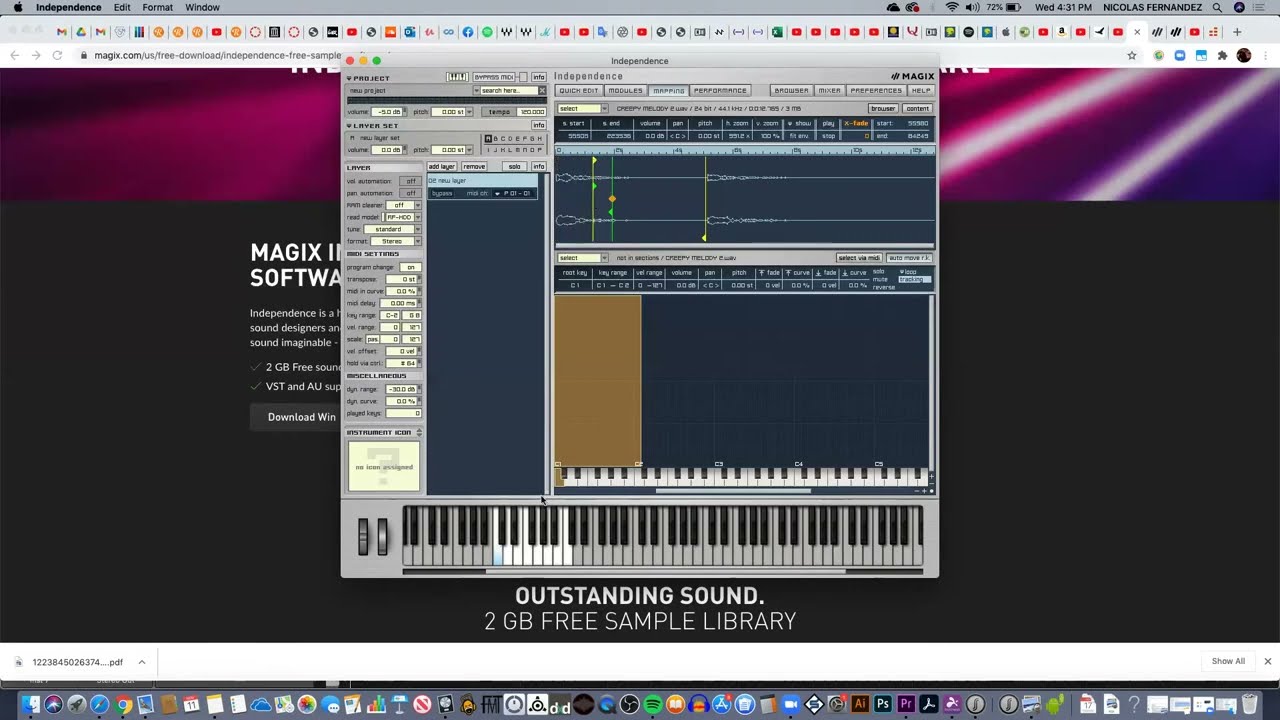Click Show All downloads
1280x720 pixels.
pos(1228,661)
